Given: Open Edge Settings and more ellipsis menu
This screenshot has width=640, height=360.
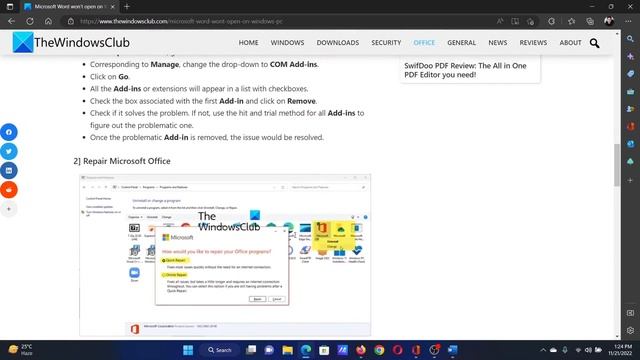Looking at the screenshot, I should [628, 21].
